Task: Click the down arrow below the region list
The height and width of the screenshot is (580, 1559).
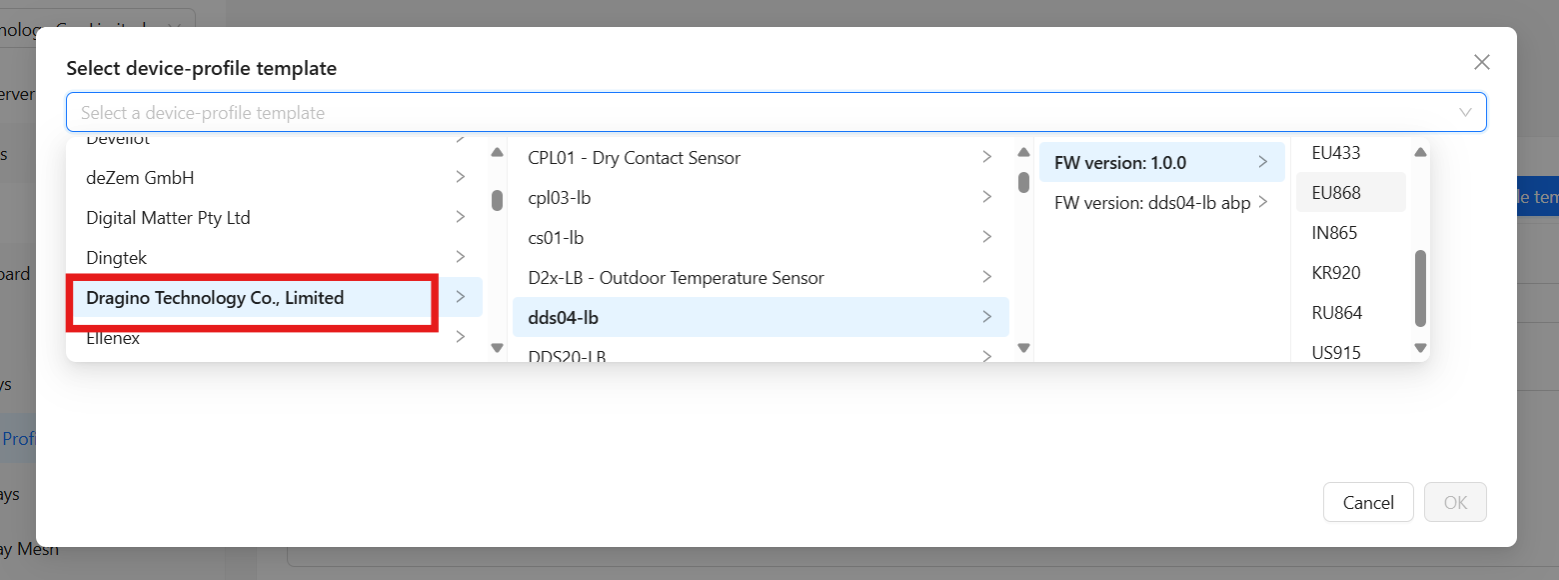Action: coord(1421,350)
